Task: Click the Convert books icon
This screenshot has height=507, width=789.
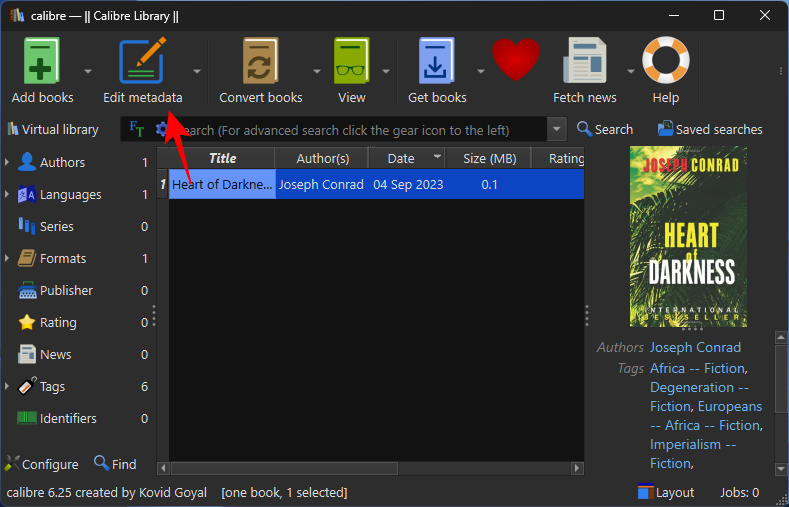Action: [261, 60]
